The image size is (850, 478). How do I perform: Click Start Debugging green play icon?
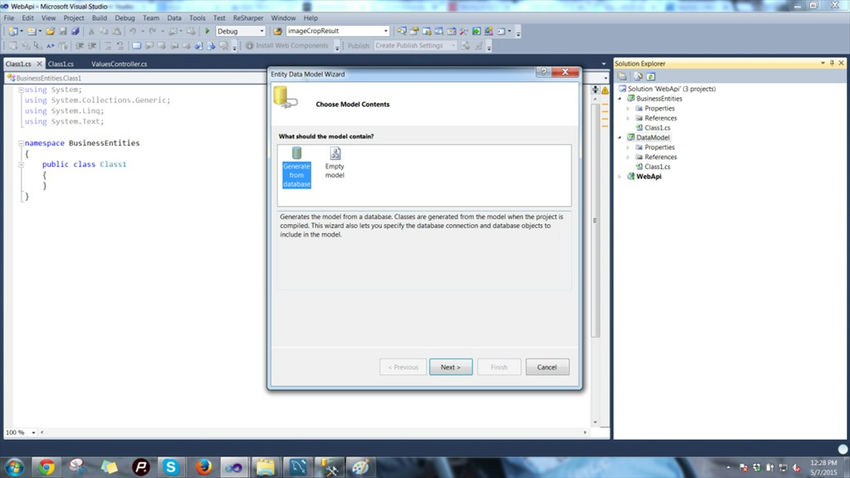(207, 31)
